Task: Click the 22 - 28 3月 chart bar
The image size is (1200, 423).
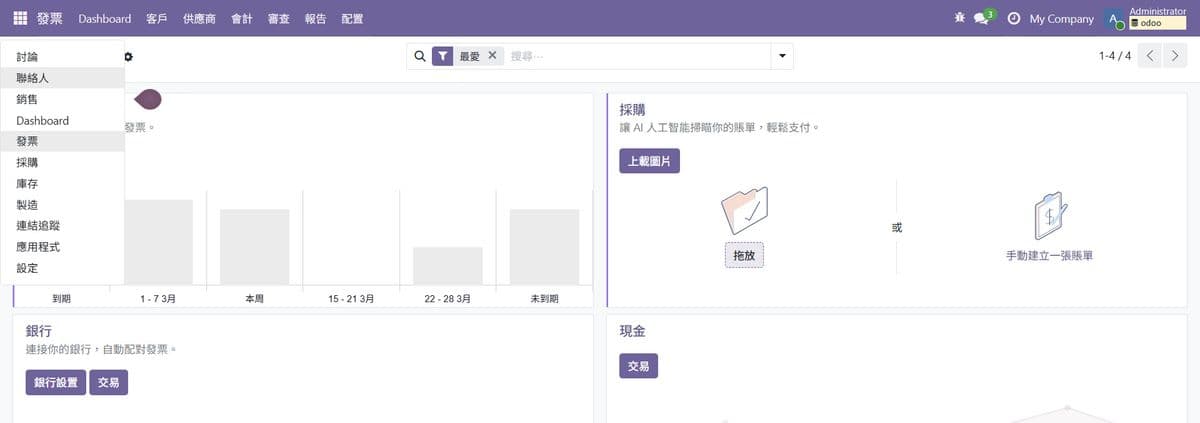Action: click(448, 266)
